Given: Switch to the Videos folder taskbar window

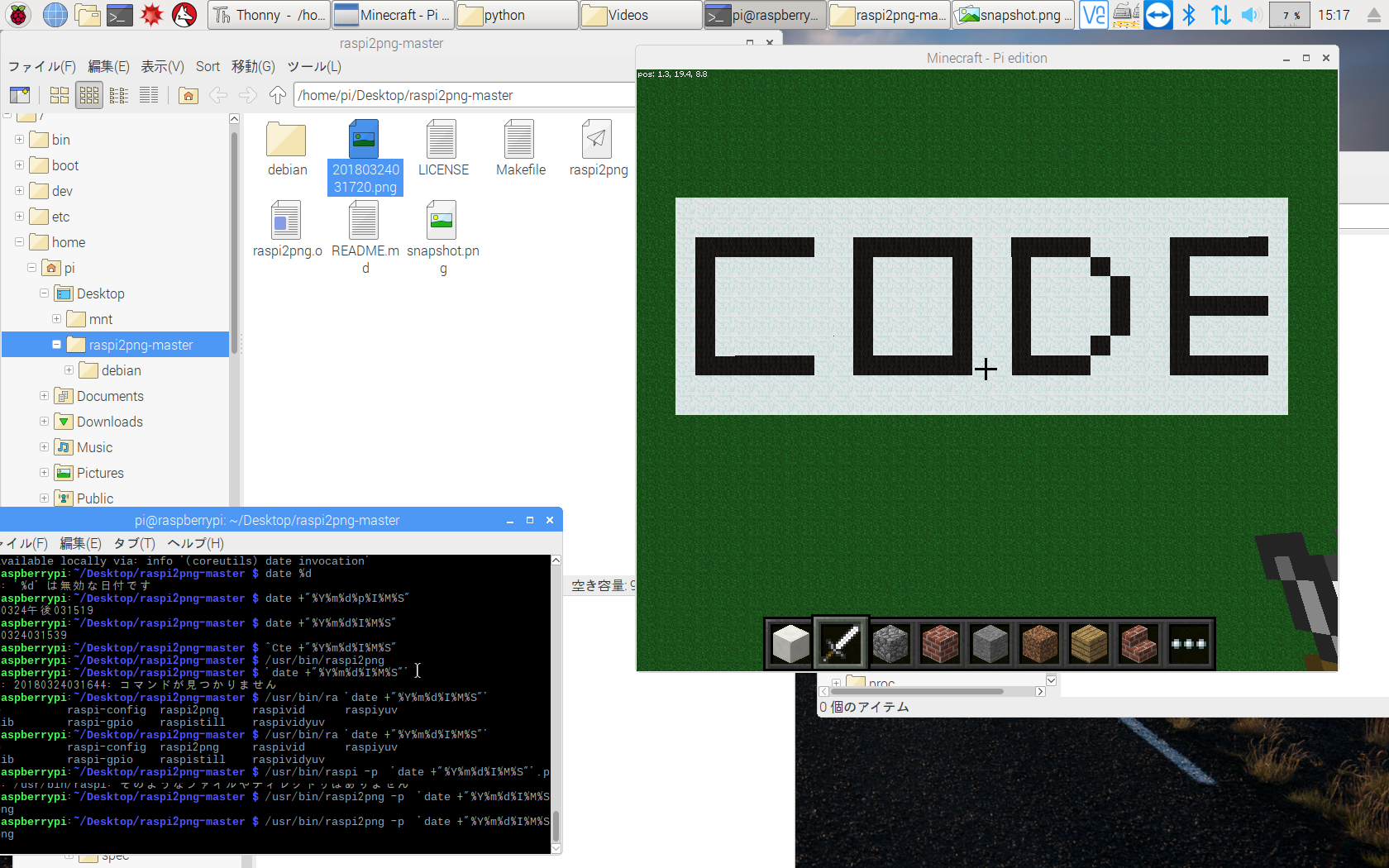Looking at the screenshot, I should coord(641,15).
